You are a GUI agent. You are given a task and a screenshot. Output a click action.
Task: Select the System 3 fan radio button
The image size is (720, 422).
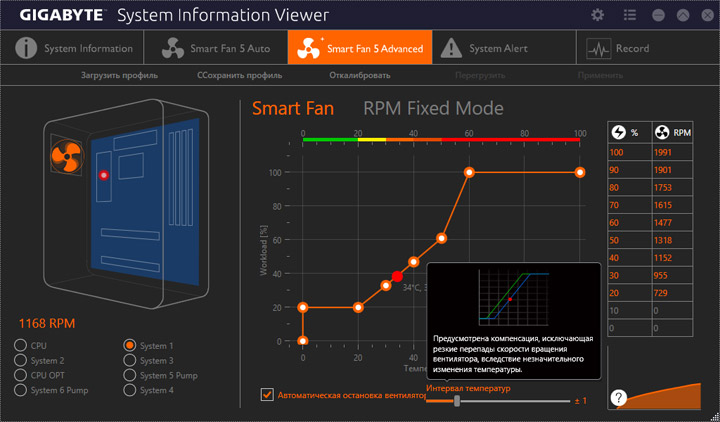coord(129,360)
